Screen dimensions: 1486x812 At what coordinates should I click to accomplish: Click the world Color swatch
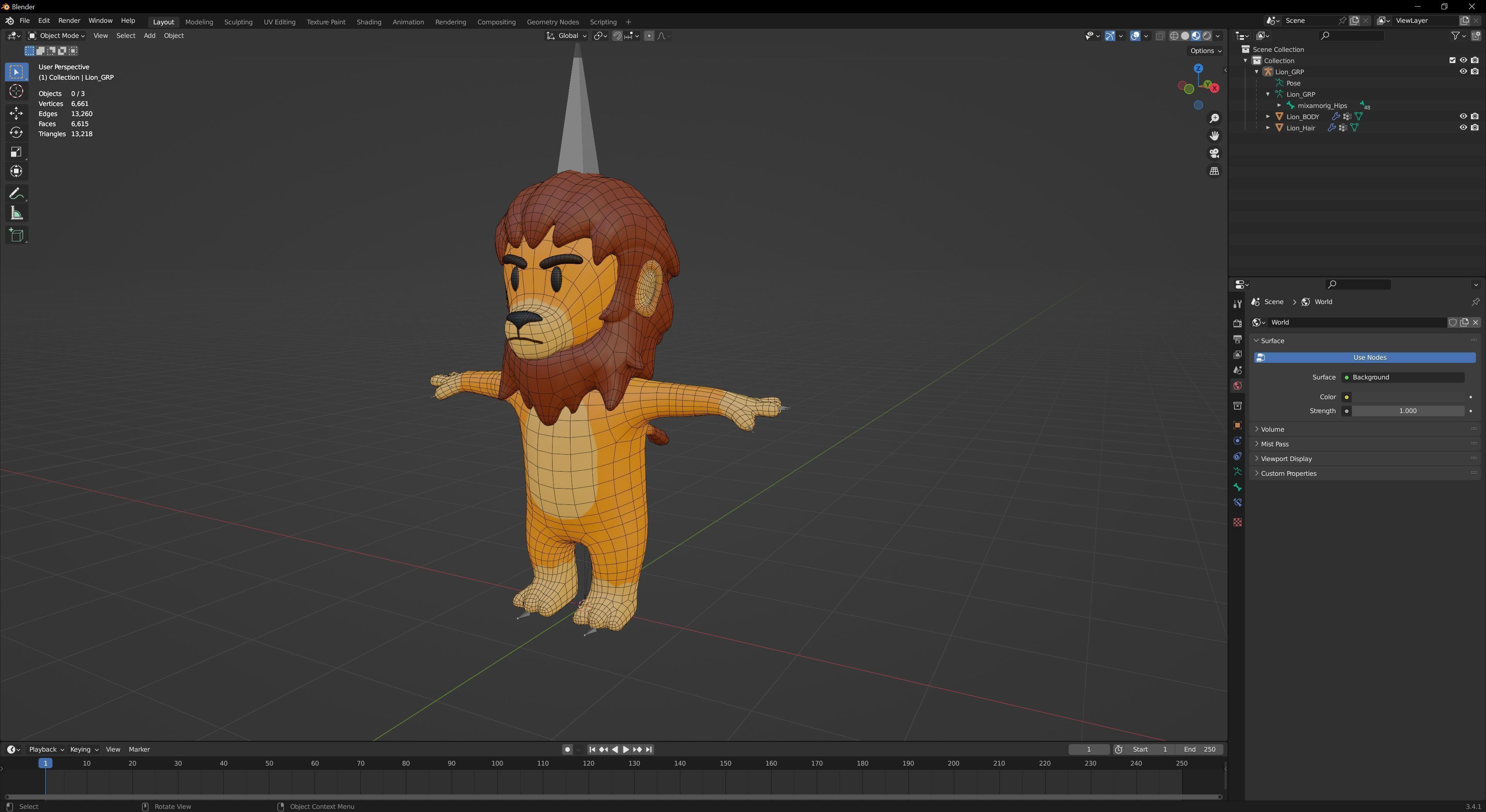[1407, 397]
